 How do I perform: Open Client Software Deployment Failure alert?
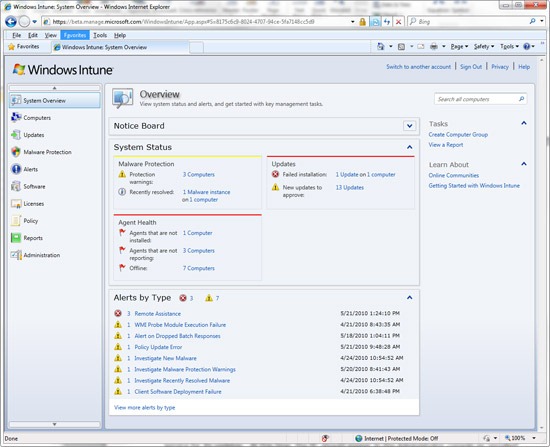point(178,392)
